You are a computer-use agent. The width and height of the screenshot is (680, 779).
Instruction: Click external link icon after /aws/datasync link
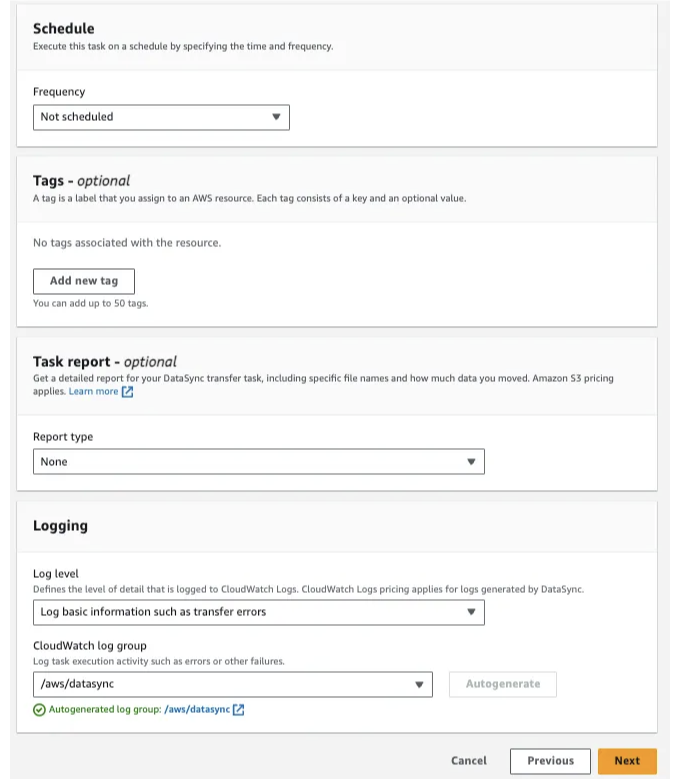pos(238,710)
